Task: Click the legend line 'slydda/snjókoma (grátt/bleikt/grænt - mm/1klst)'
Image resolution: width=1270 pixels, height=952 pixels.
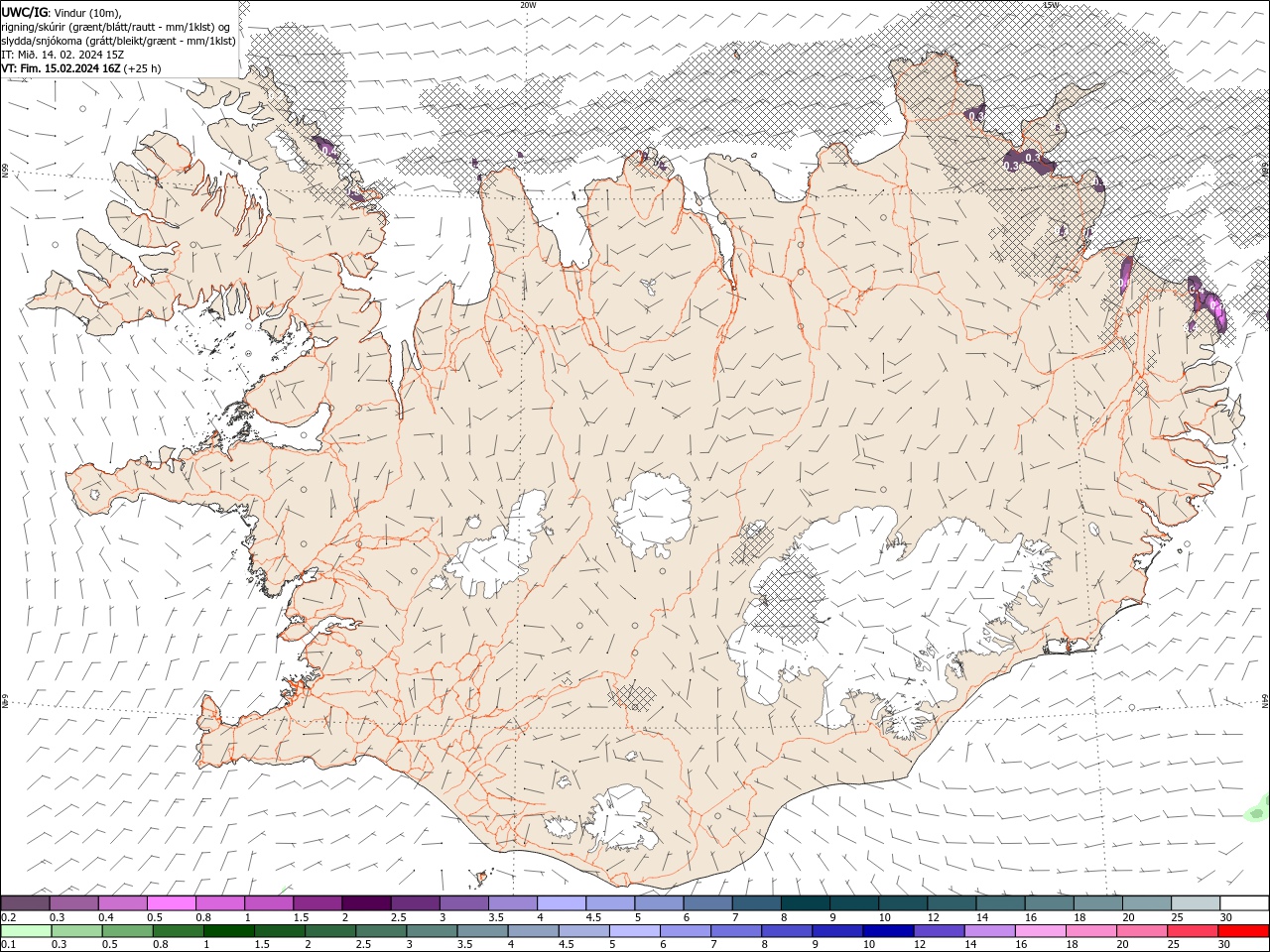Action: click(x=119, y=41)
